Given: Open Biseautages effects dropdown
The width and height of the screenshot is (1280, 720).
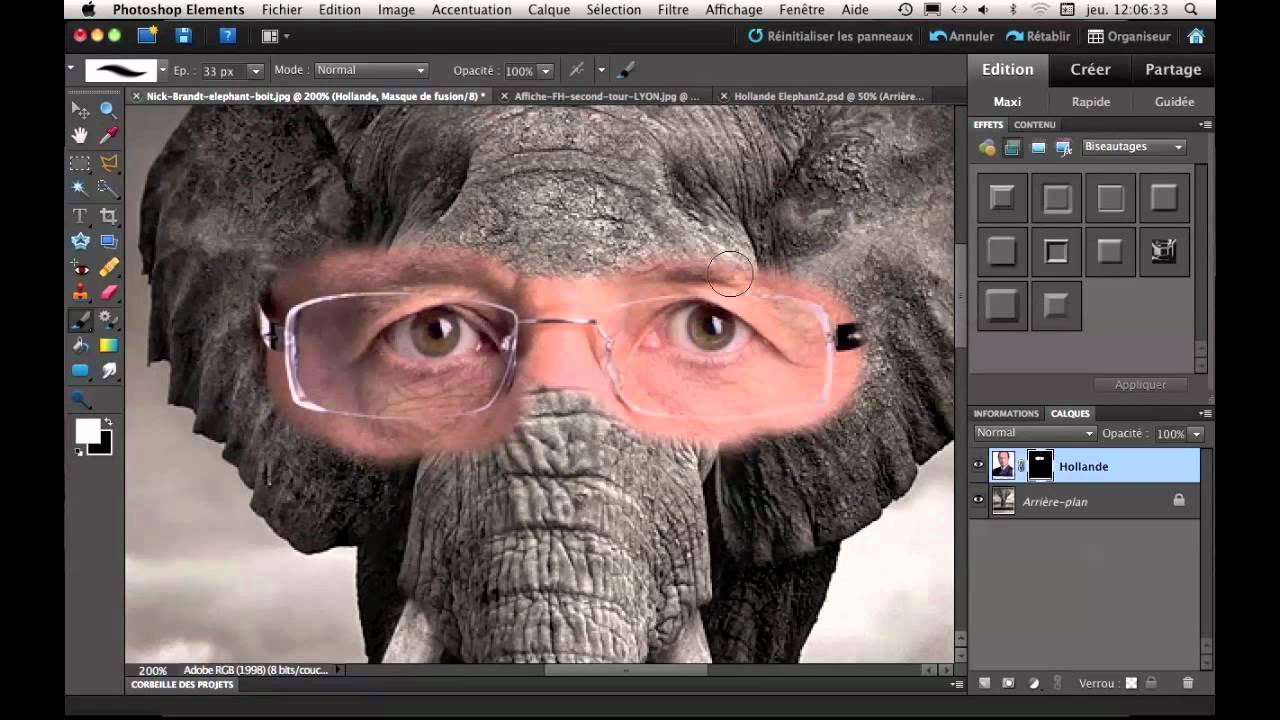Looking at the screenshot, I should tap(1135, 147).
